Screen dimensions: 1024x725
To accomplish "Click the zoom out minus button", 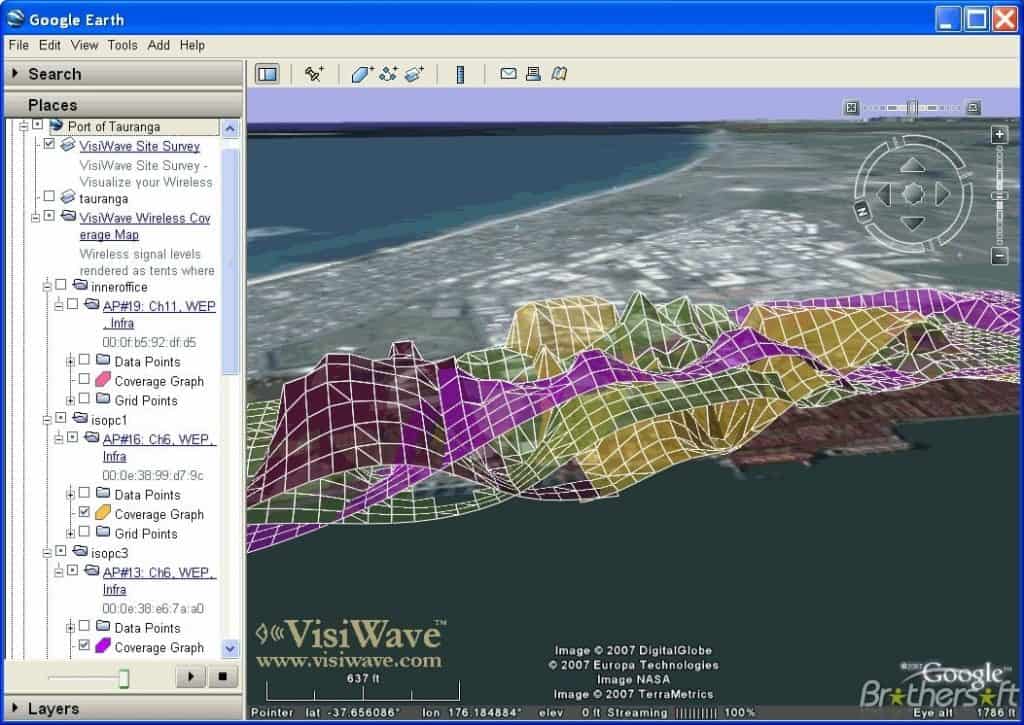I will [999, 256].
